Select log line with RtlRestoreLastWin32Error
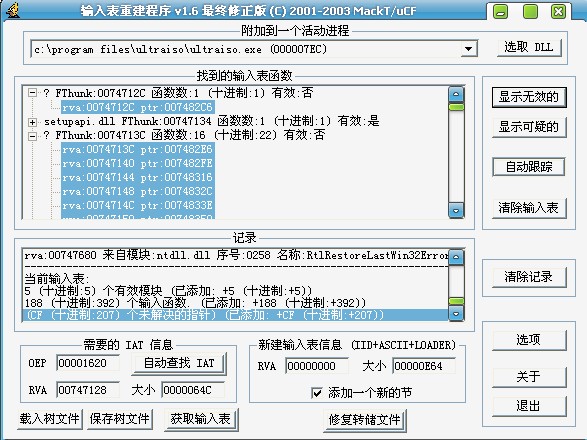The image size is (587, 440). (236, 255)
